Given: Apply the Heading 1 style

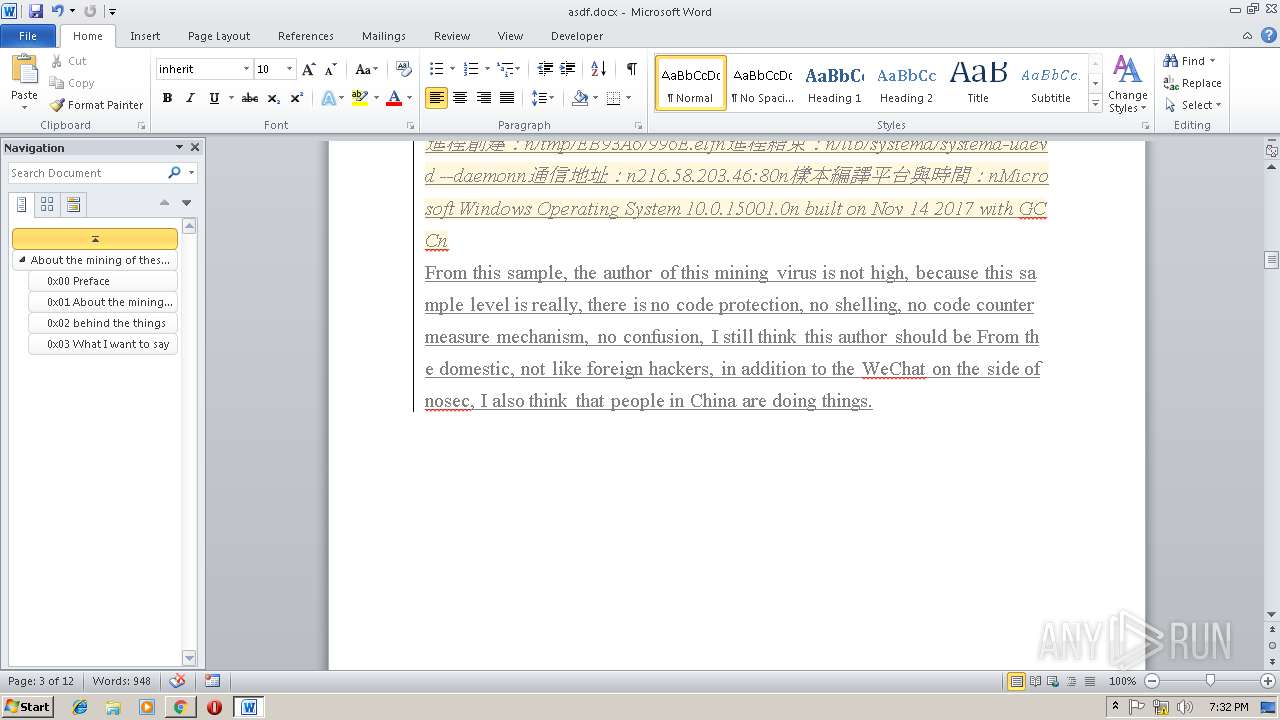Looking at the screenshot, I should 834,83.
